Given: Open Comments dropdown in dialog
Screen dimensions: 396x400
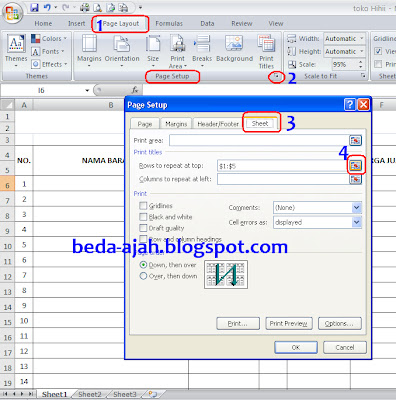Looking at the screenshot, I should pyautogui.click(x=317, y=207).
